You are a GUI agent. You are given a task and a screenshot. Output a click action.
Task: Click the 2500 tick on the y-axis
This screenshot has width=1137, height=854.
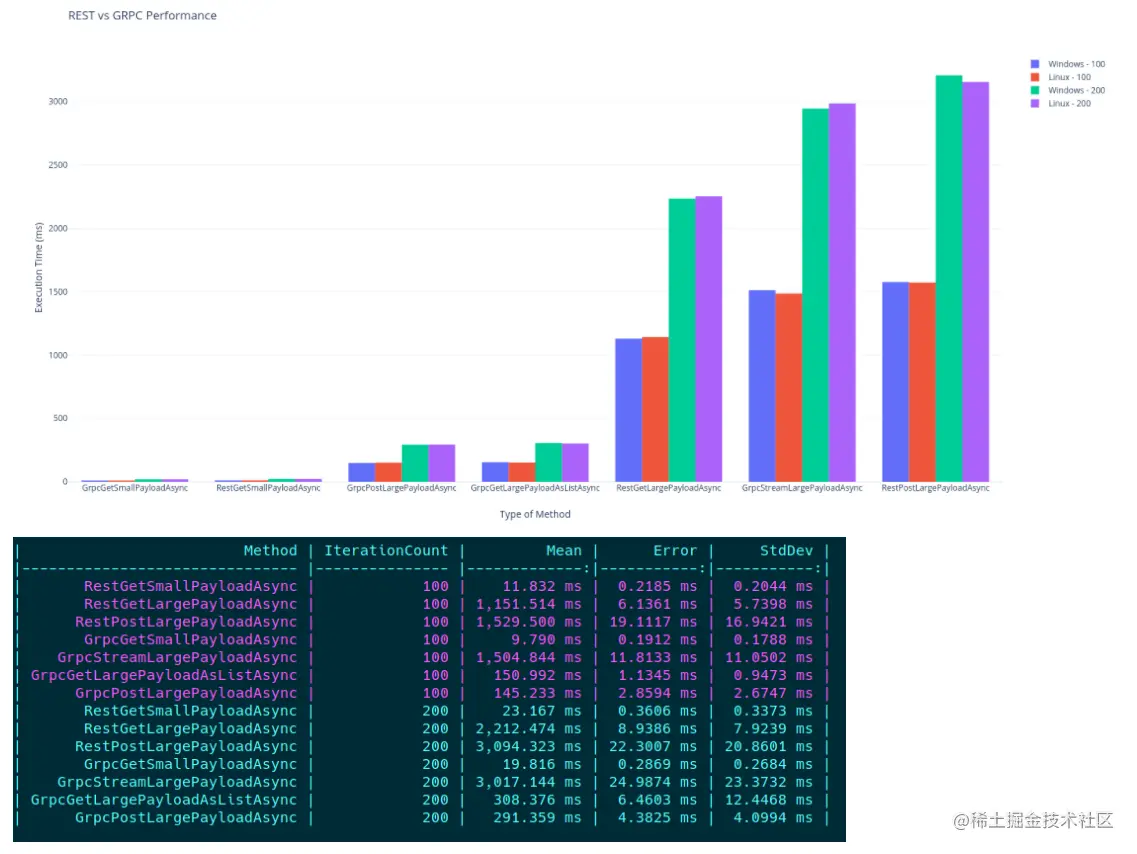(58, 165)
